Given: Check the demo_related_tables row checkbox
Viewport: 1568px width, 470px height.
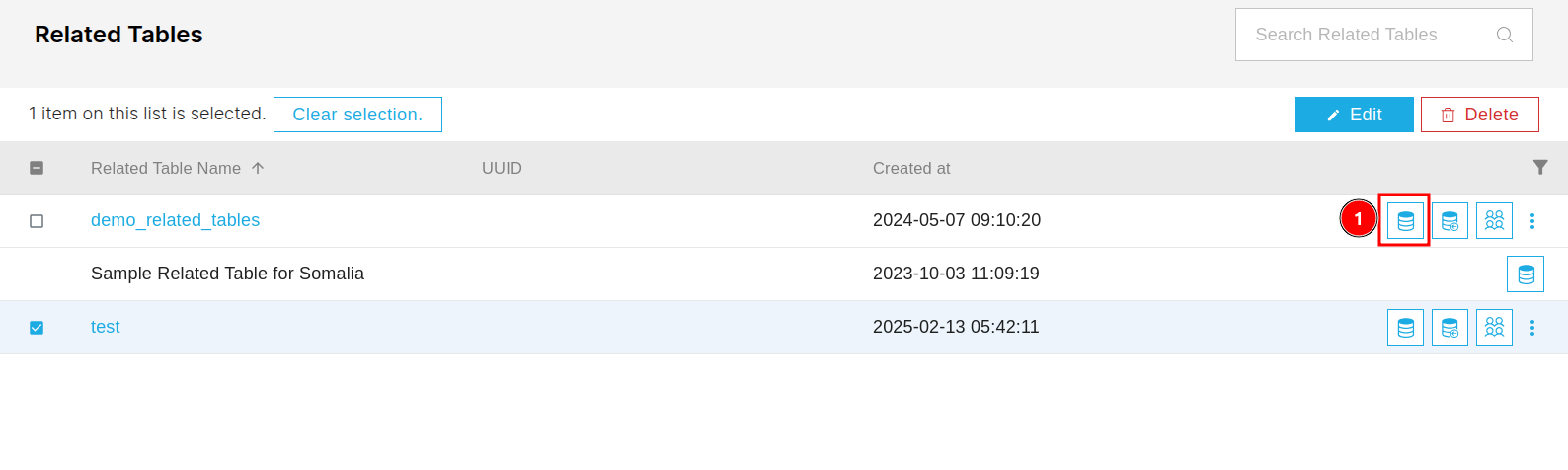Looking at the screenshot, I should pyautogui.click(x=37, y=221).
